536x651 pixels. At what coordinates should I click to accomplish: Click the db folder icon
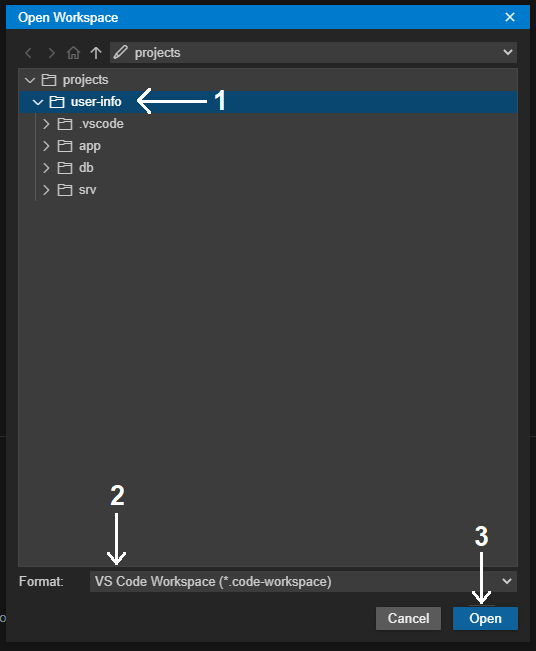click(x=65, y=168)
